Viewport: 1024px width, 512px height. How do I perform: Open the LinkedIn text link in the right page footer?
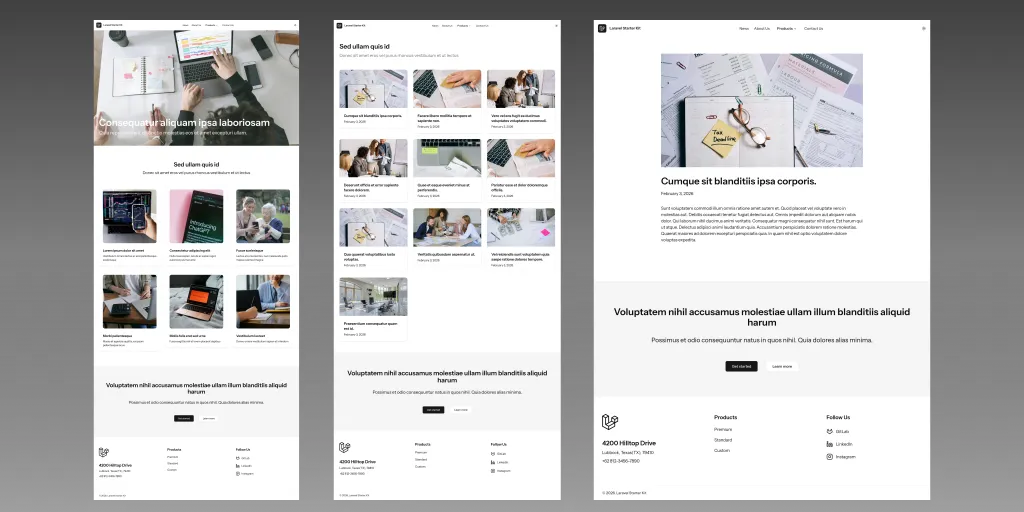click(844, 444)
